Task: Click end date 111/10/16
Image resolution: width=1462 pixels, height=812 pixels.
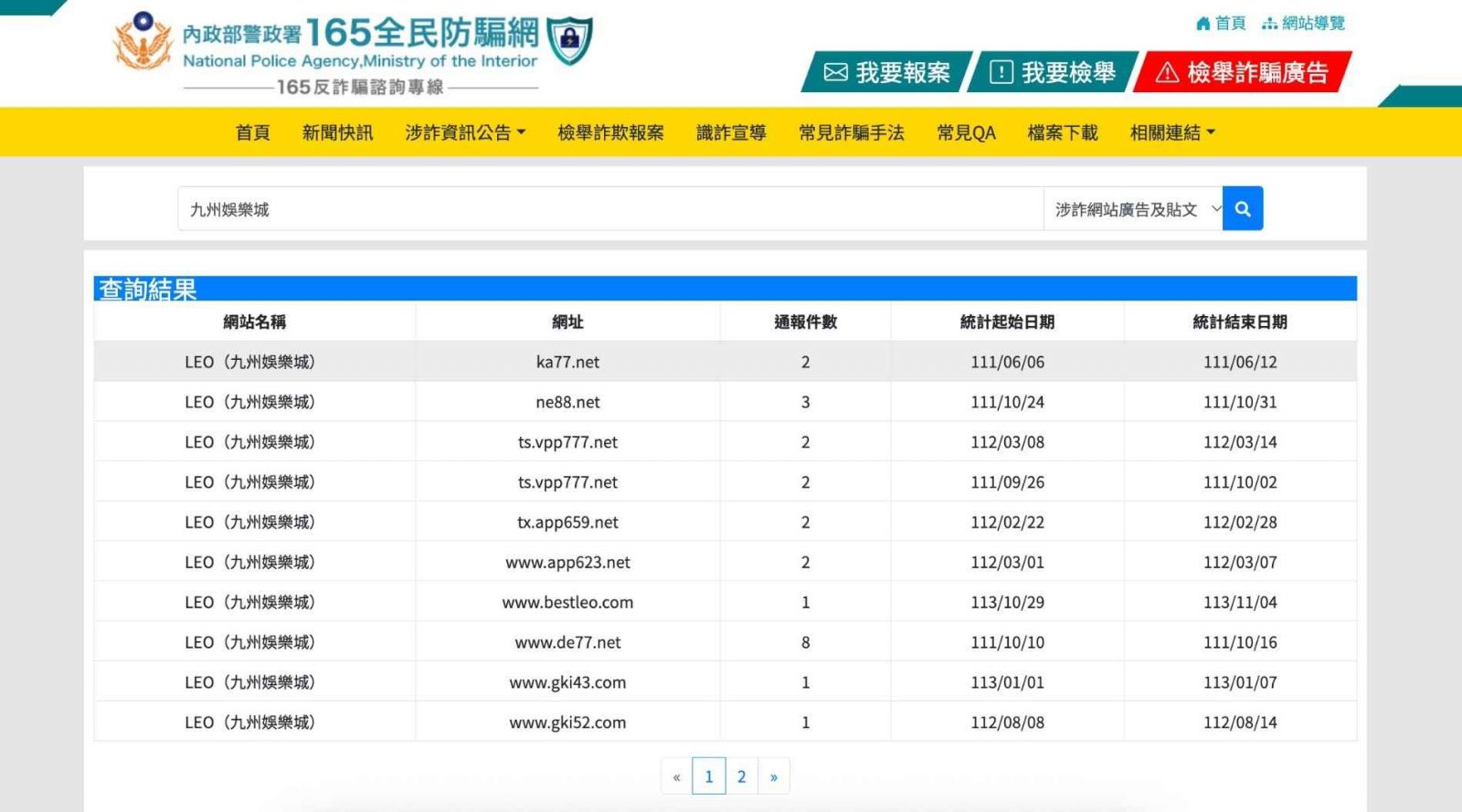Action: 1240,643
